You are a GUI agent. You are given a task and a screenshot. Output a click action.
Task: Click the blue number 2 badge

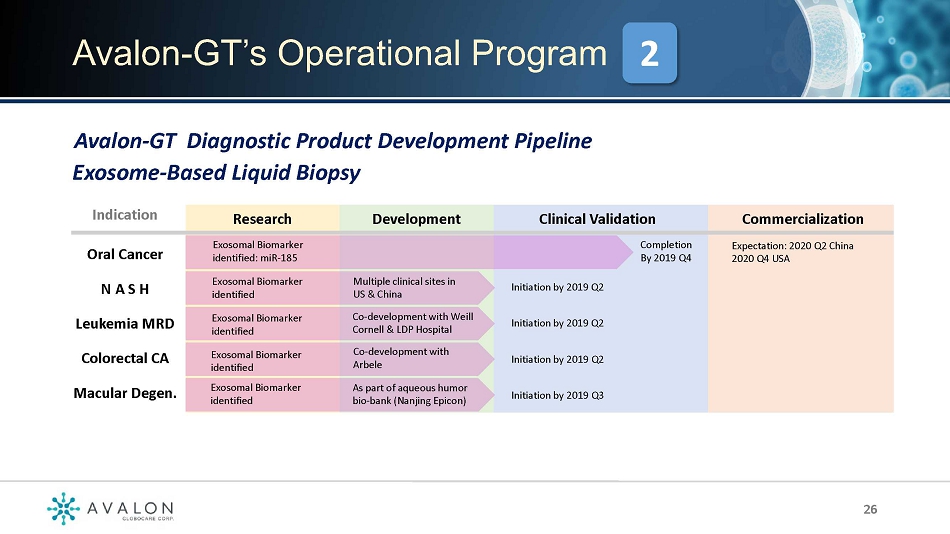click(649, 53)
